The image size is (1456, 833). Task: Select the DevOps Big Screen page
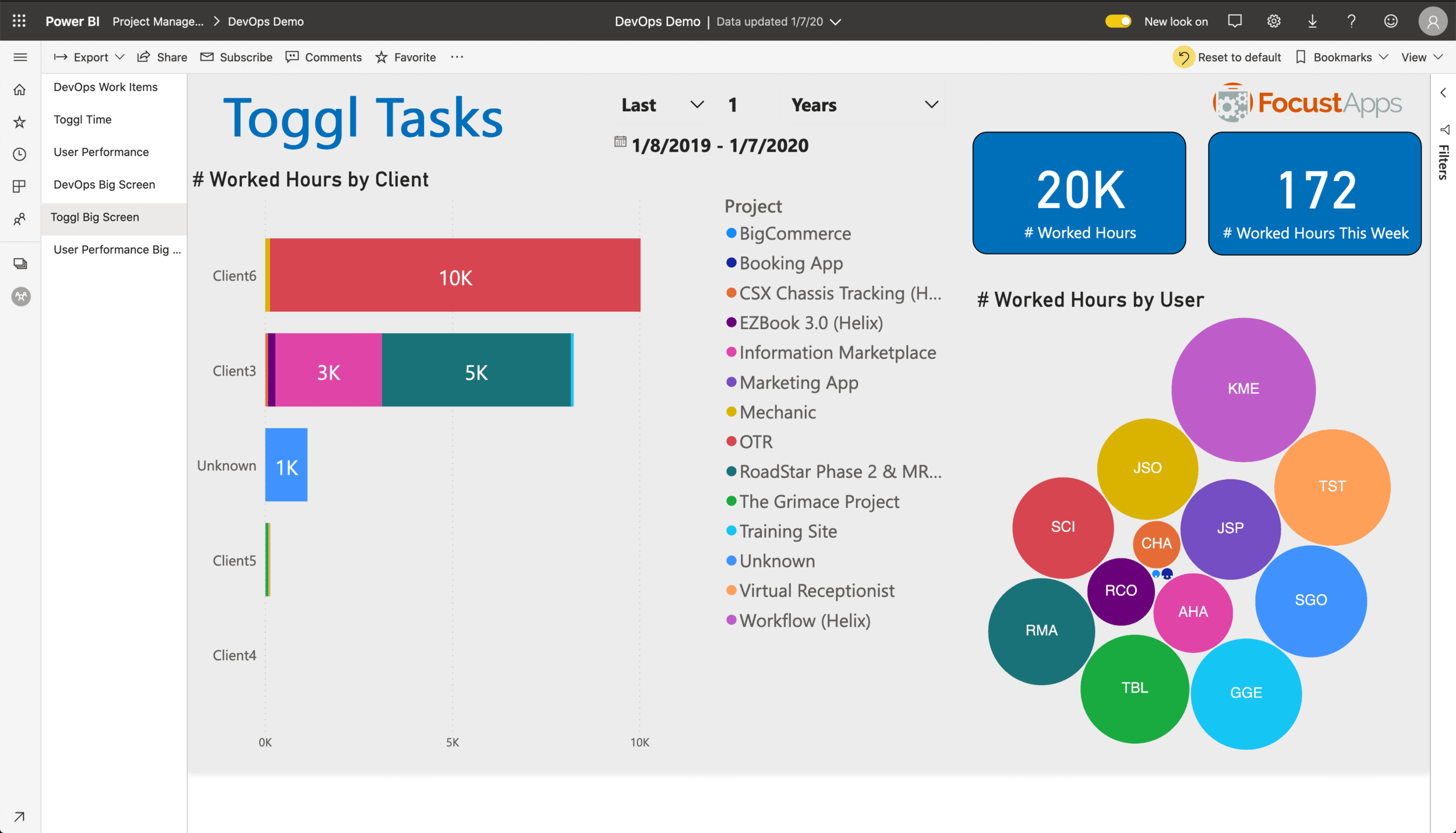tap(104, 184)
